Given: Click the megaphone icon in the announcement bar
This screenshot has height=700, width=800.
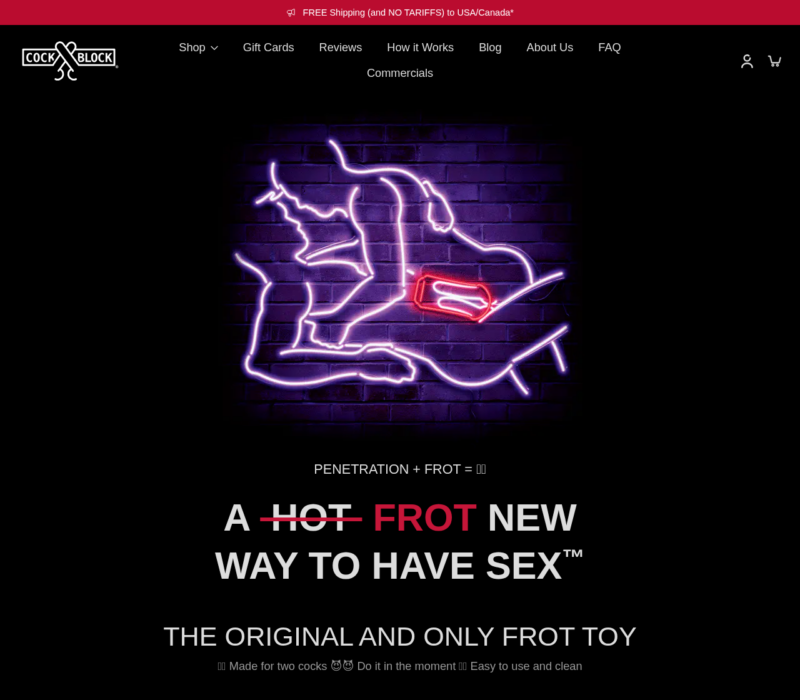Looking at the screenshot, I should [x=291, y=13].
